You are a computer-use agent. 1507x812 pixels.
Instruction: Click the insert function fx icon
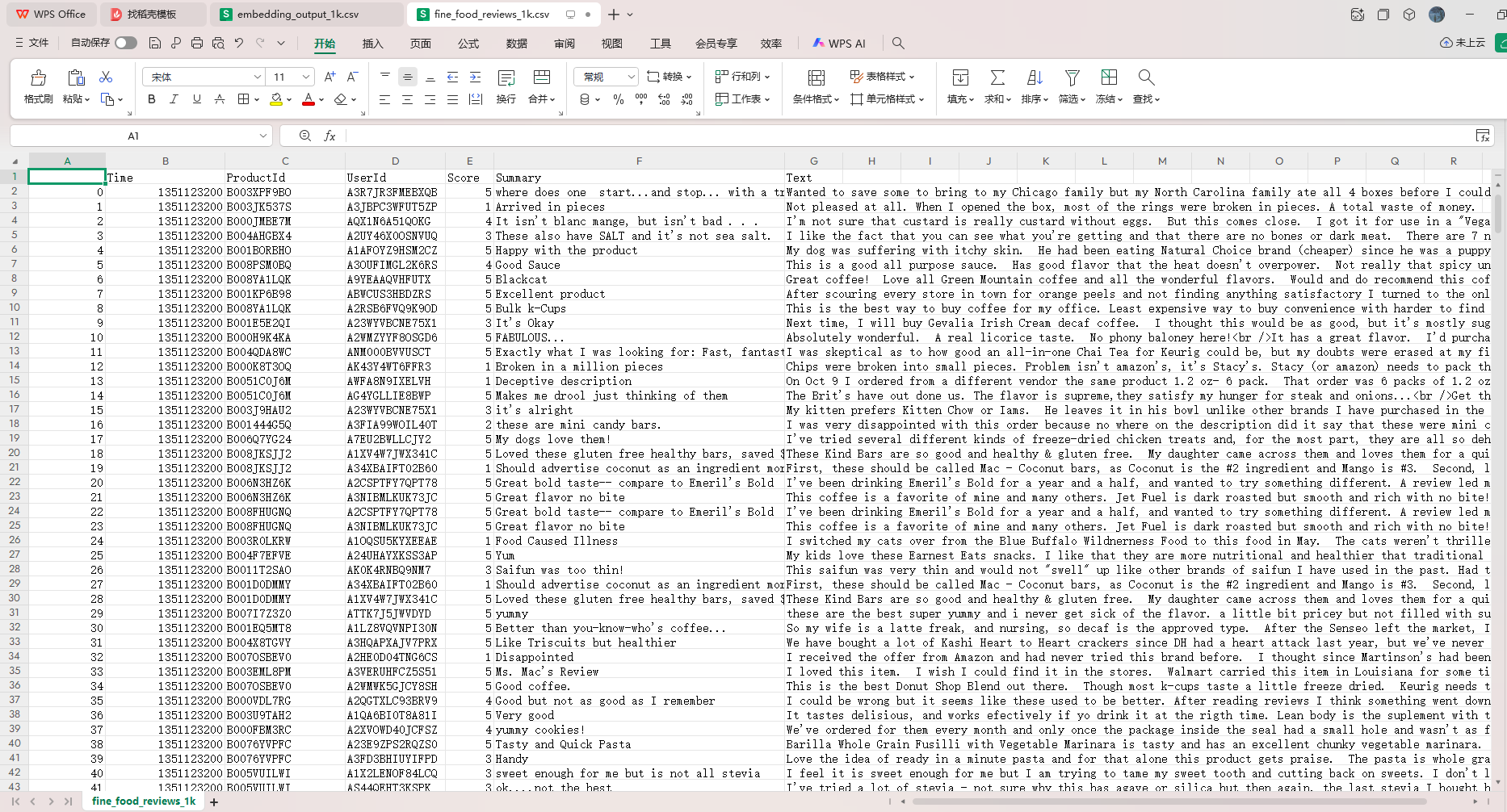(330, 136)
